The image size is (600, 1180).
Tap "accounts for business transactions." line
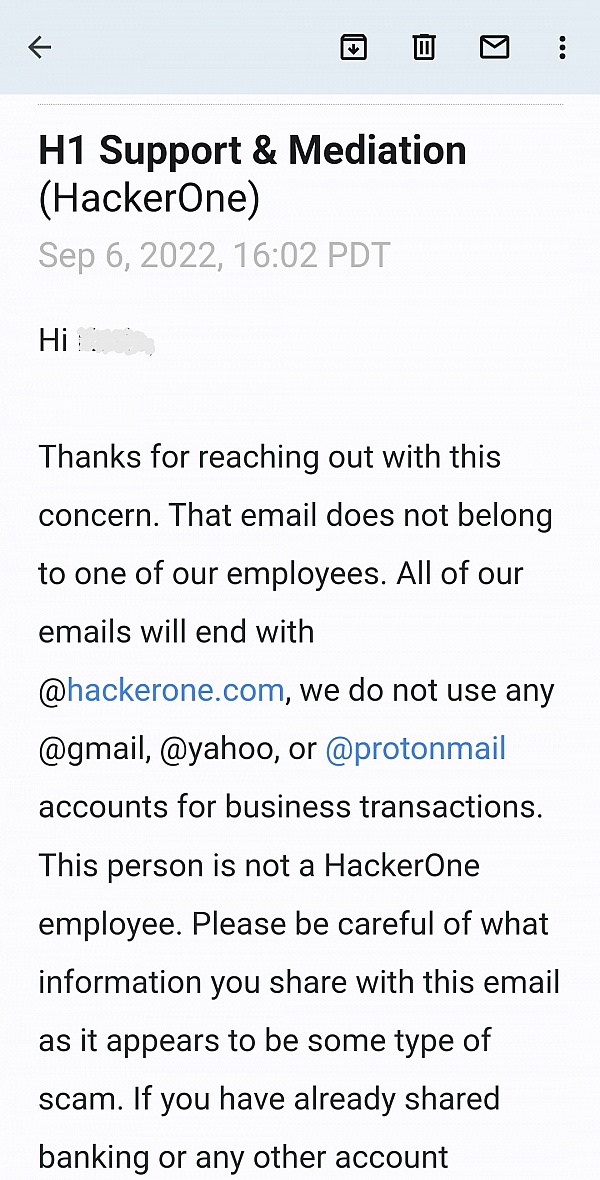coord(291,807)
